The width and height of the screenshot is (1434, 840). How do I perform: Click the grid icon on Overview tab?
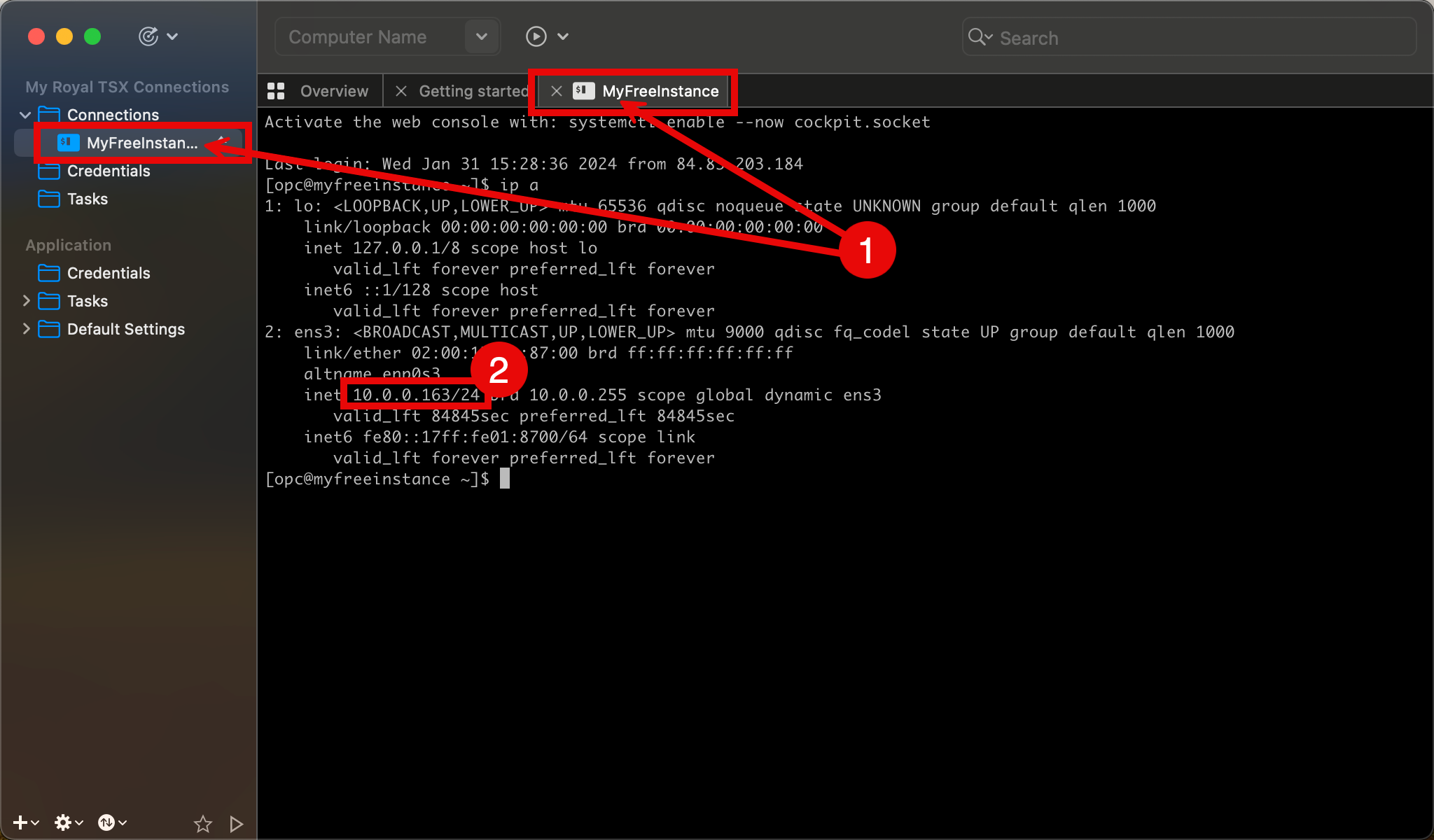(x=276, y=91)
